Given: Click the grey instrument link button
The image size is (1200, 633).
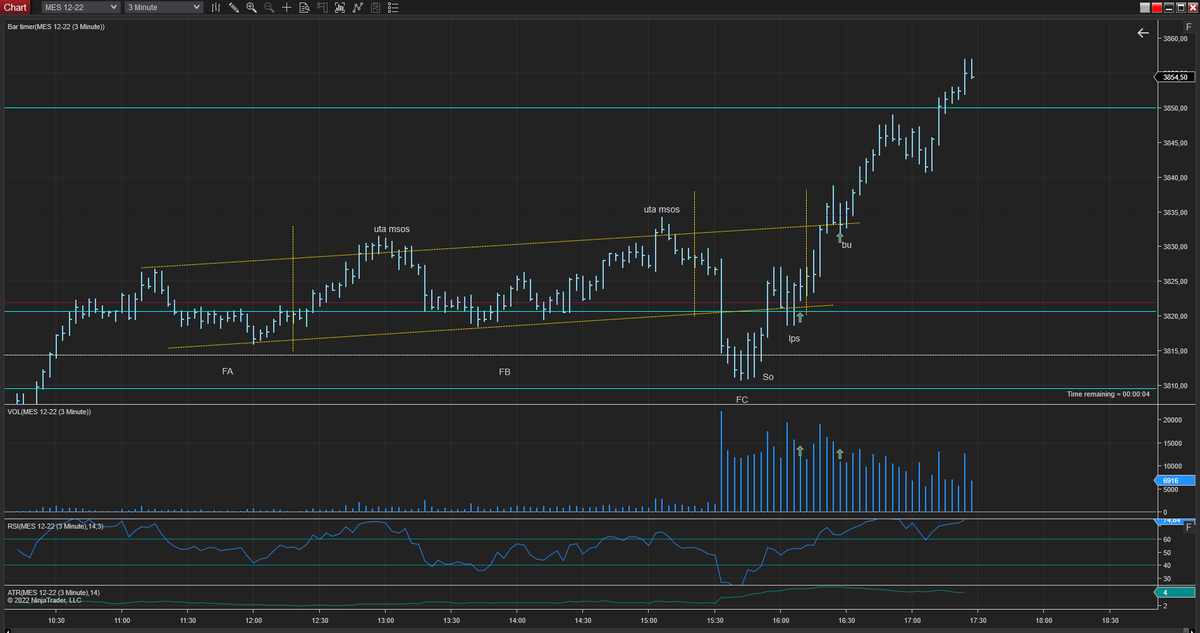Looking at the screenshot, I should 1145,8.
